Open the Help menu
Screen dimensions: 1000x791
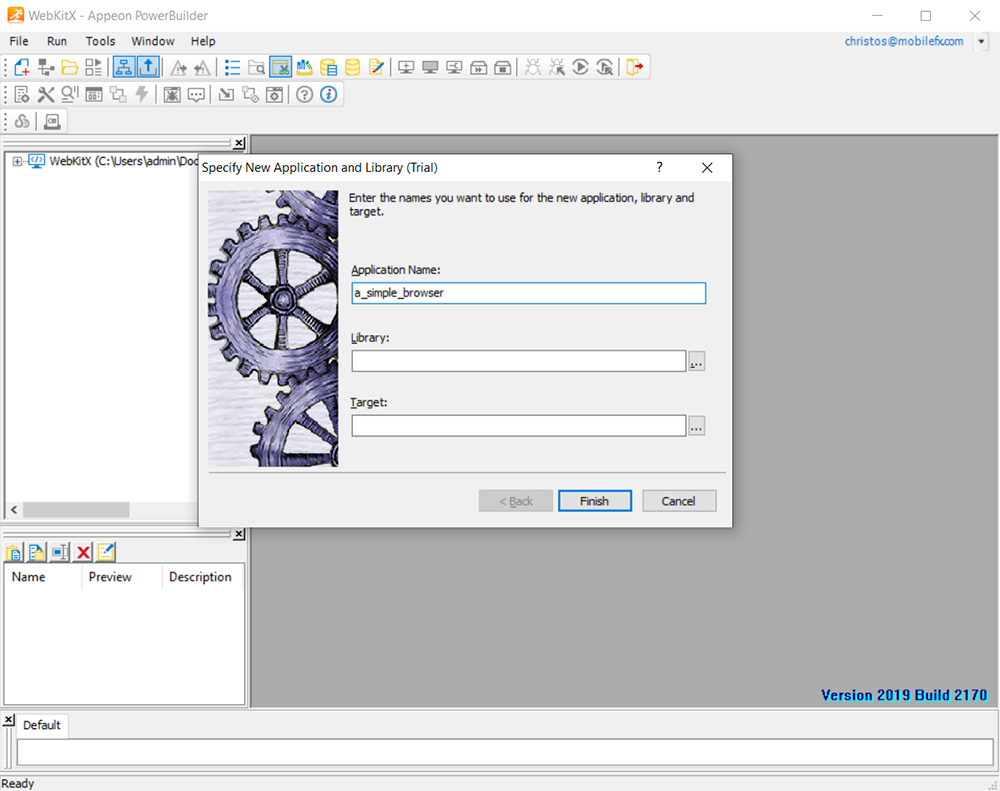click(x=203, y=41)
